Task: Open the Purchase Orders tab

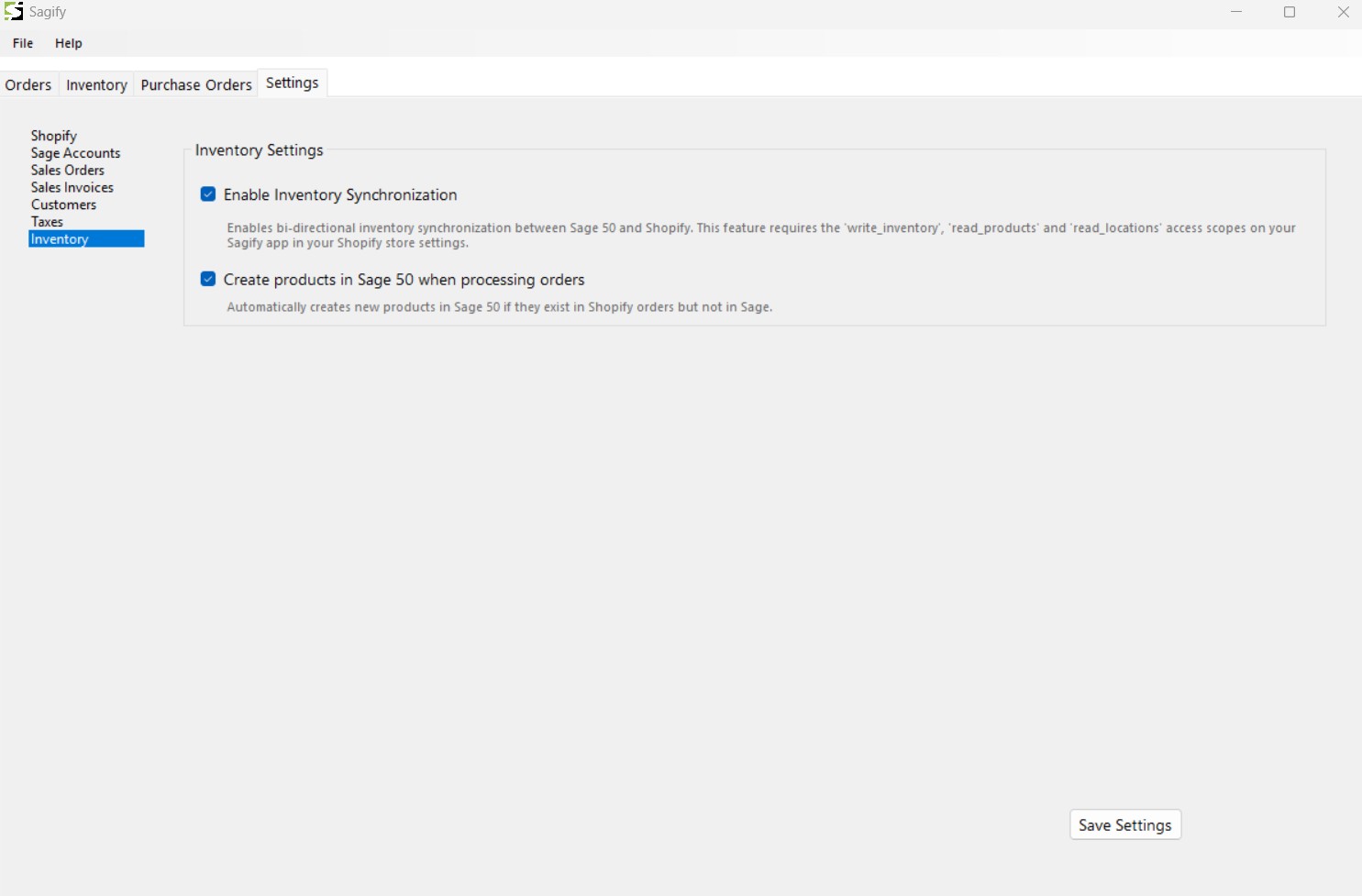Action: [196, 84]
